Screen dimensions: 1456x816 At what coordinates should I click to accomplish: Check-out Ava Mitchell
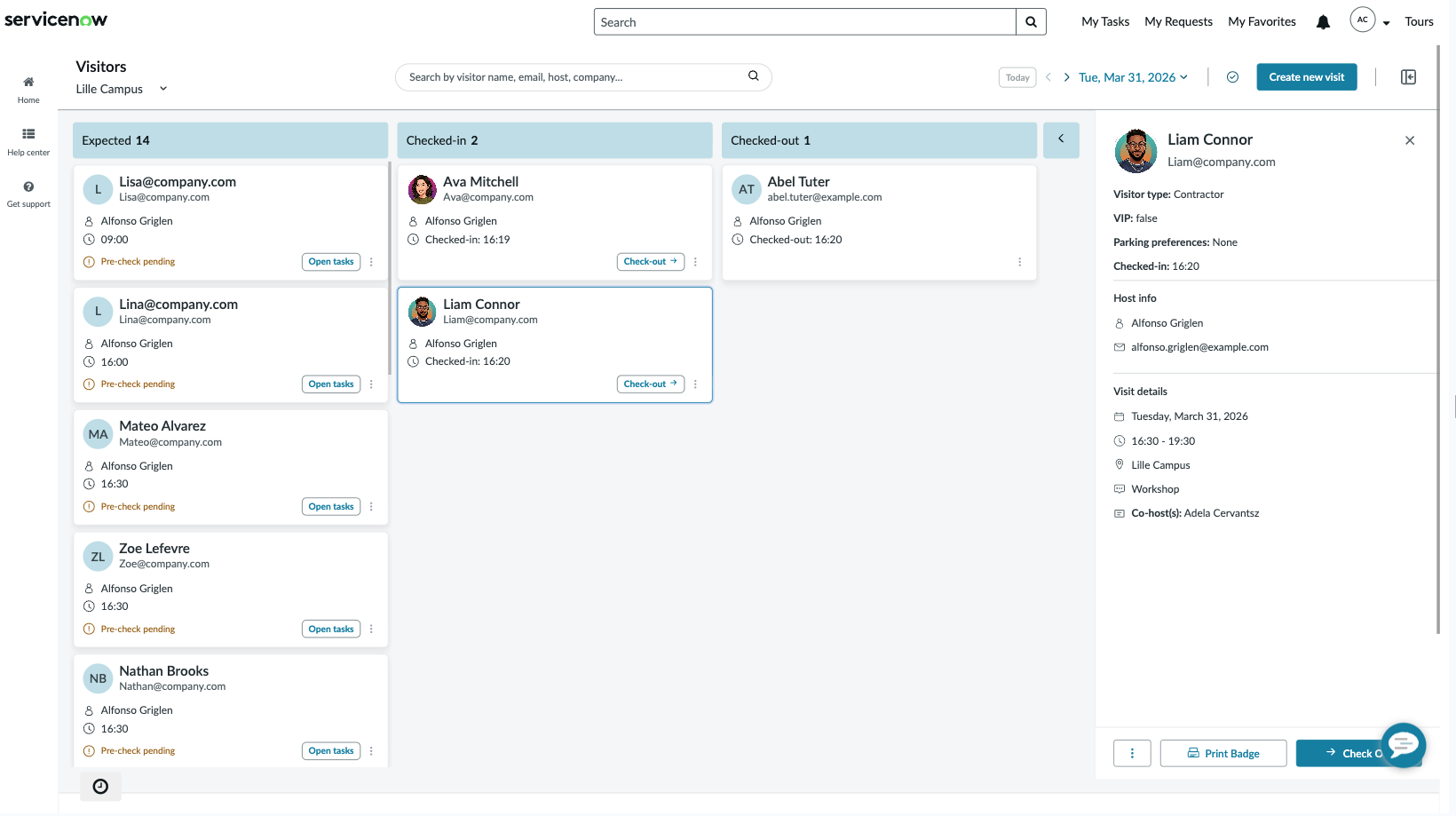point(651,262)
